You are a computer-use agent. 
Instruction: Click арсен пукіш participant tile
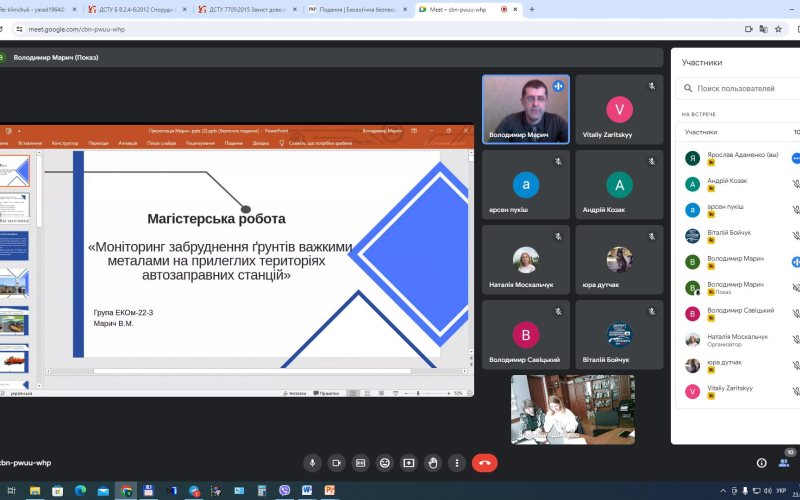pos(526,184)
